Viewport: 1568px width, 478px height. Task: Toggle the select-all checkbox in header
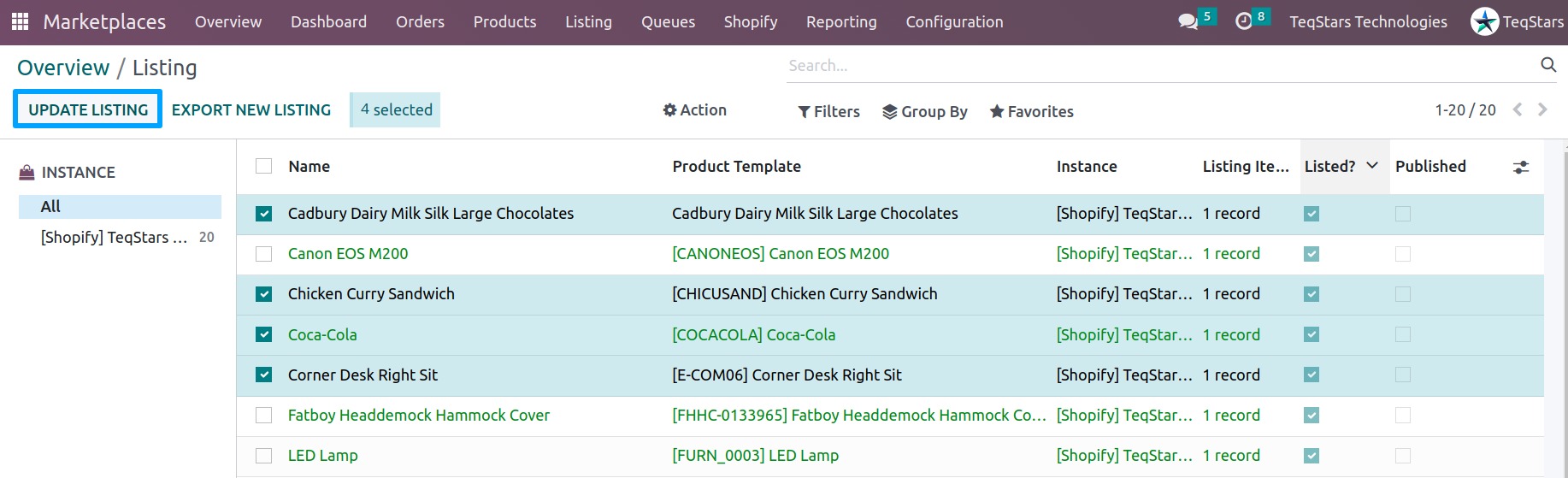pyautogui.click(x=263, y=166)
